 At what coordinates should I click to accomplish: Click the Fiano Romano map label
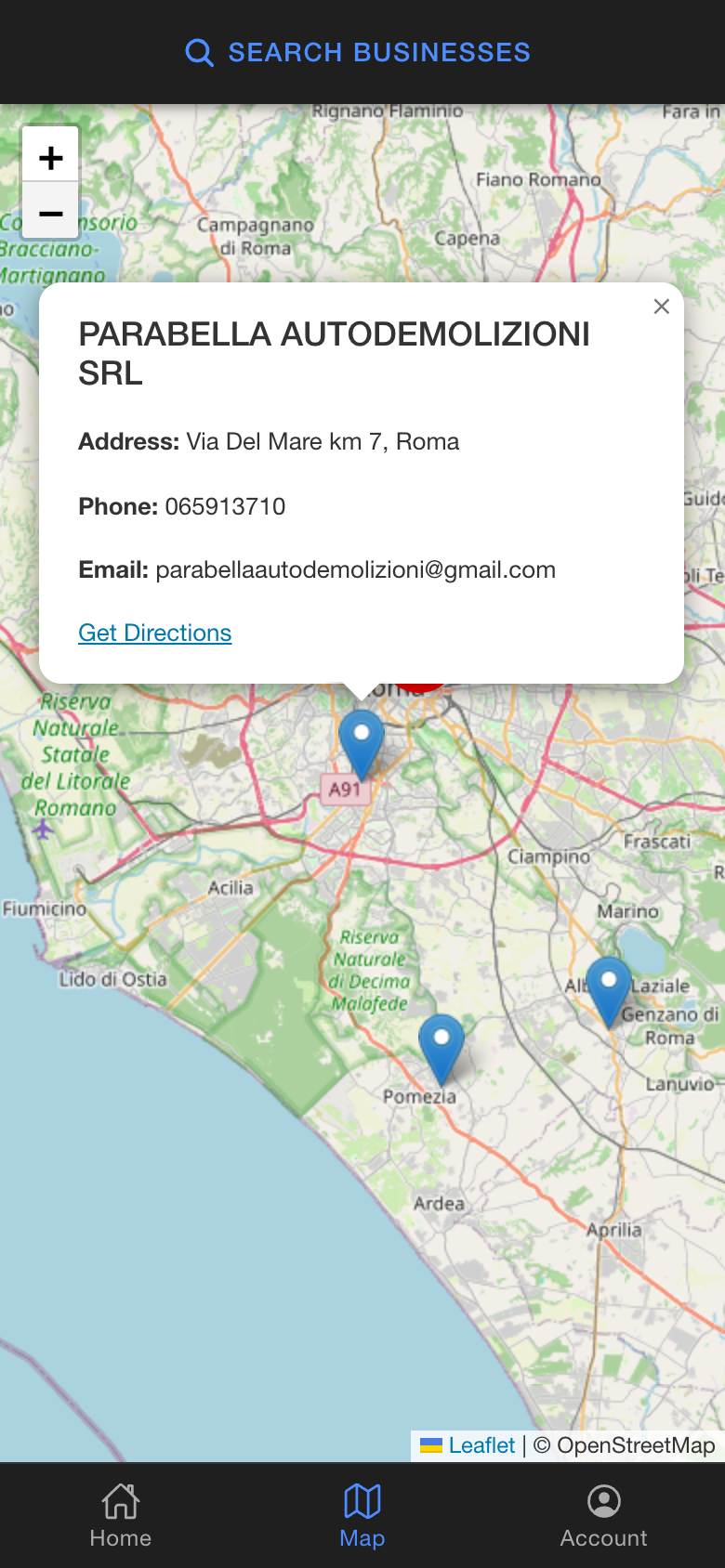click(538, 179)
